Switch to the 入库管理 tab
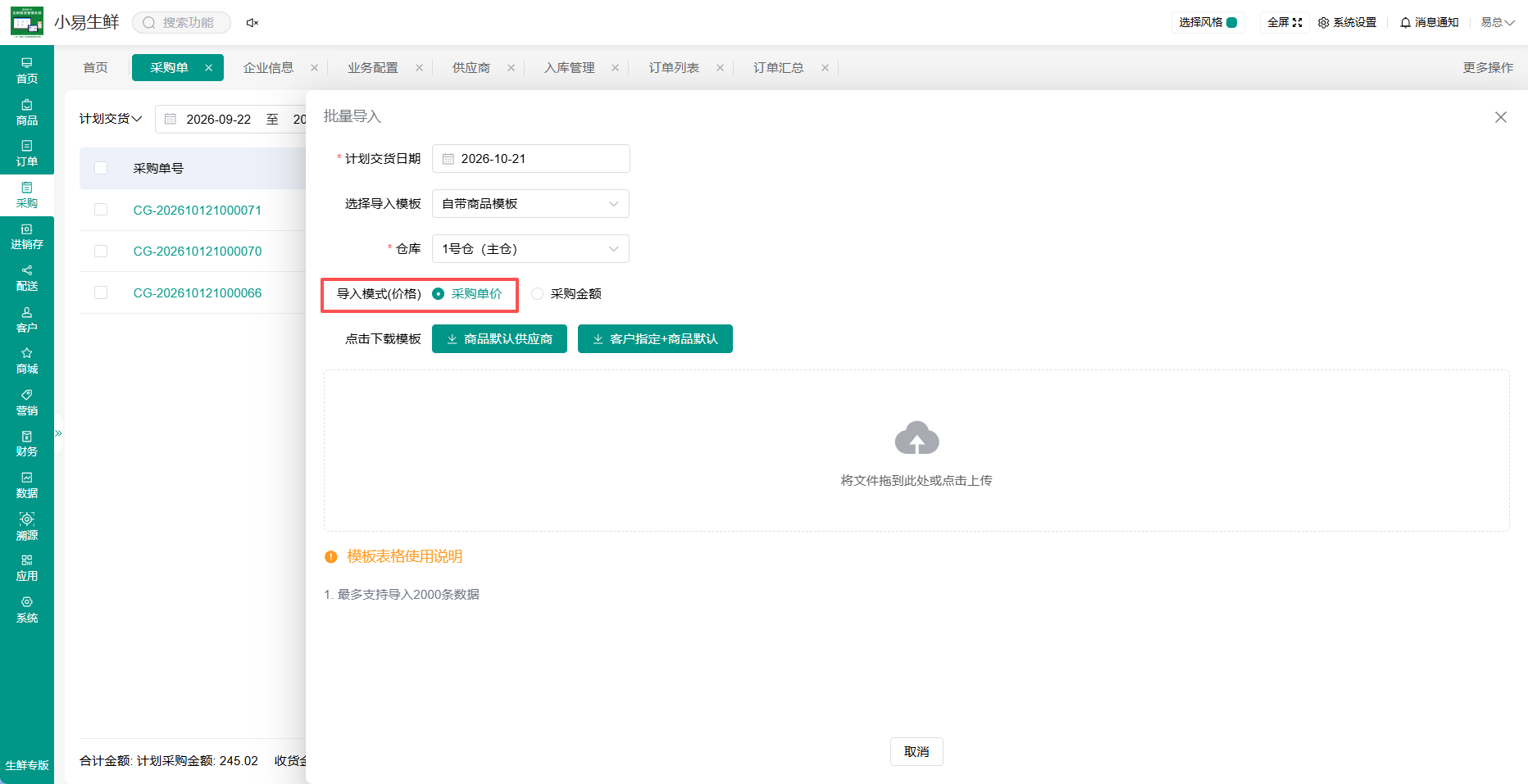Image resolution: width=1528 pixels, height=784 pixels. click(569, 67)
